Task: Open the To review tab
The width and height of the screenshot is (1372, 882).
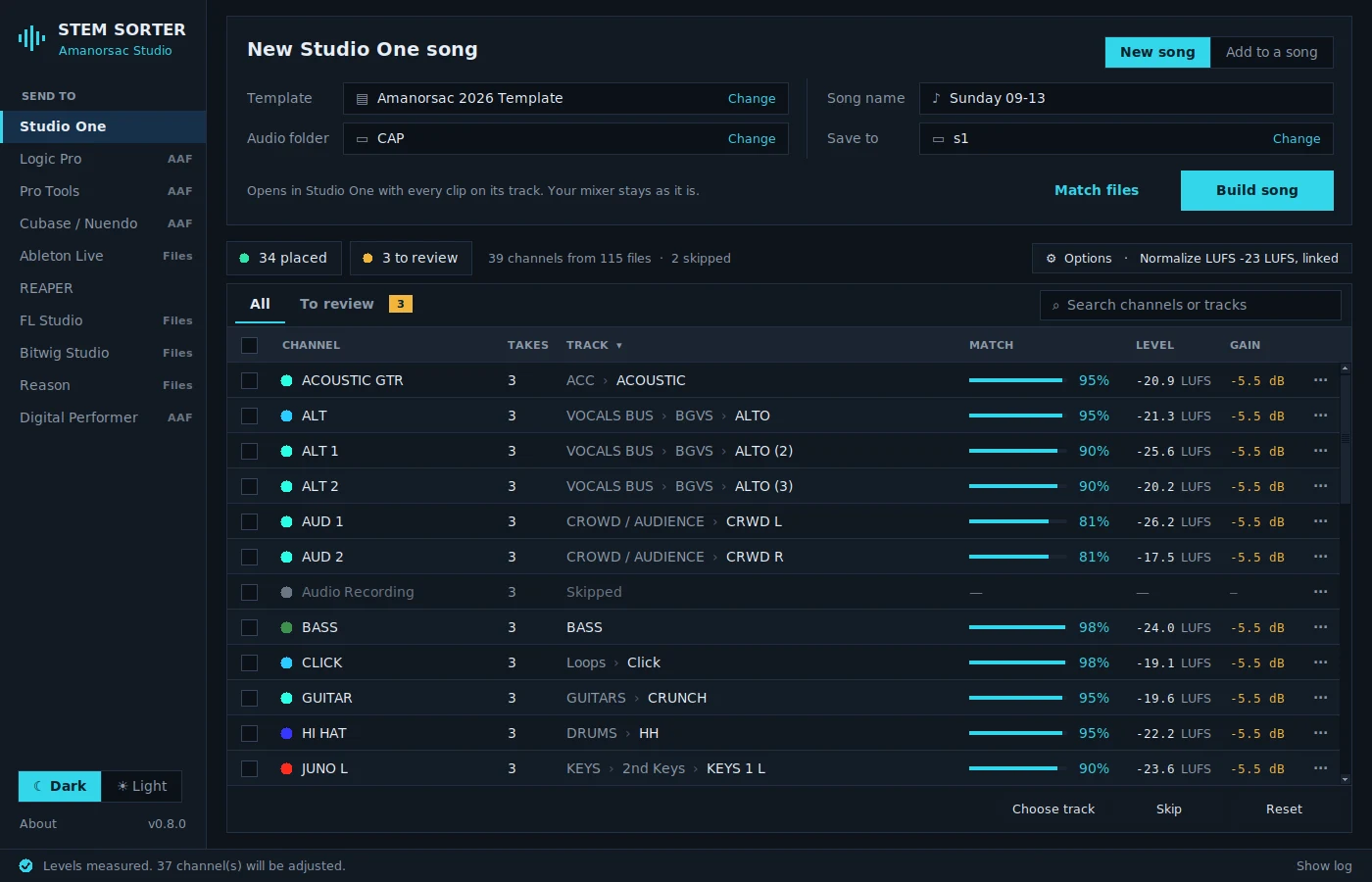Action: tap(356, 304)
